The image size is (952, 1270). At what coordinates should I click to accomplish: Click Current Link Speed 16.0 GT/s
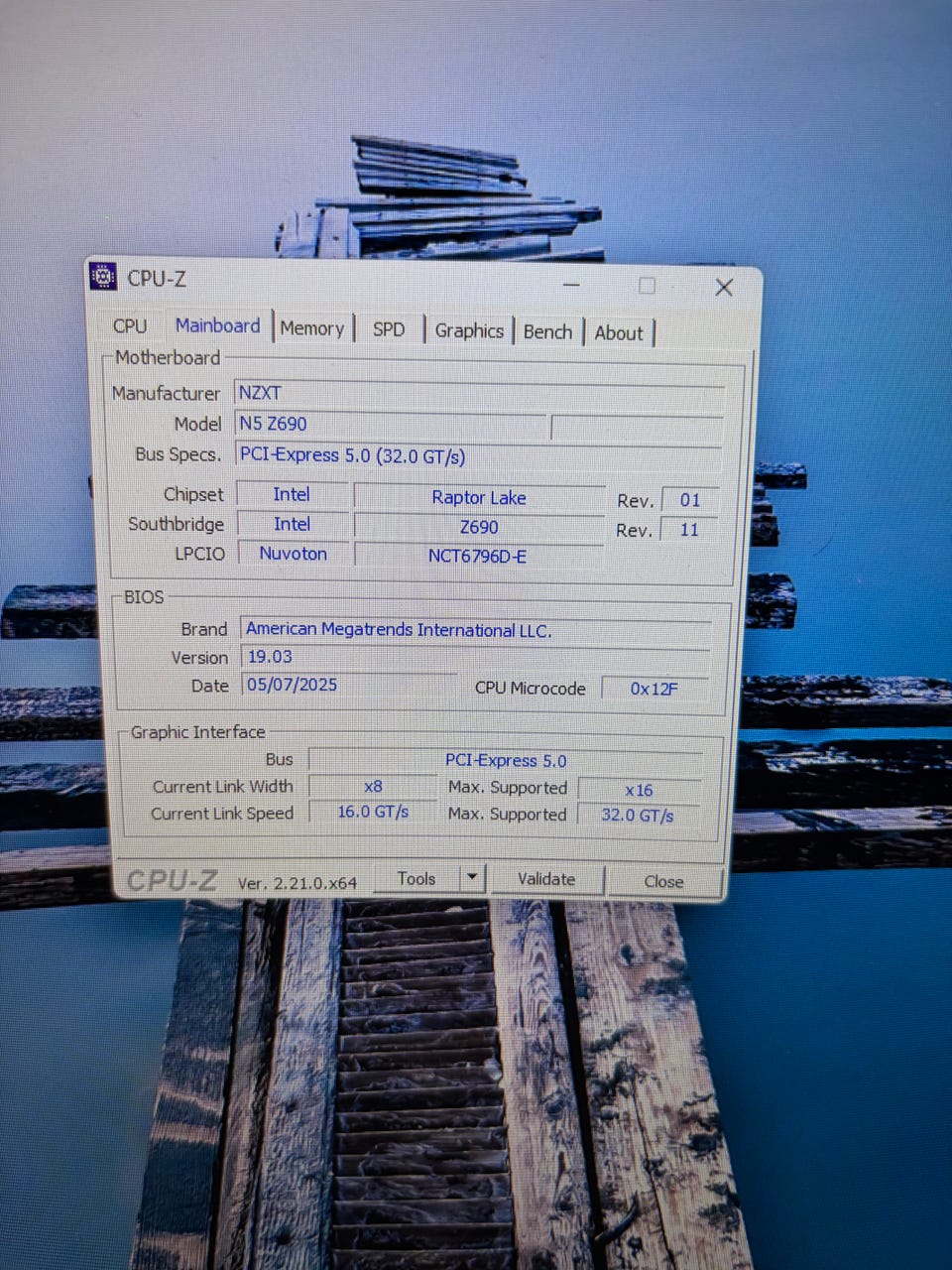(x=373, y=812)
